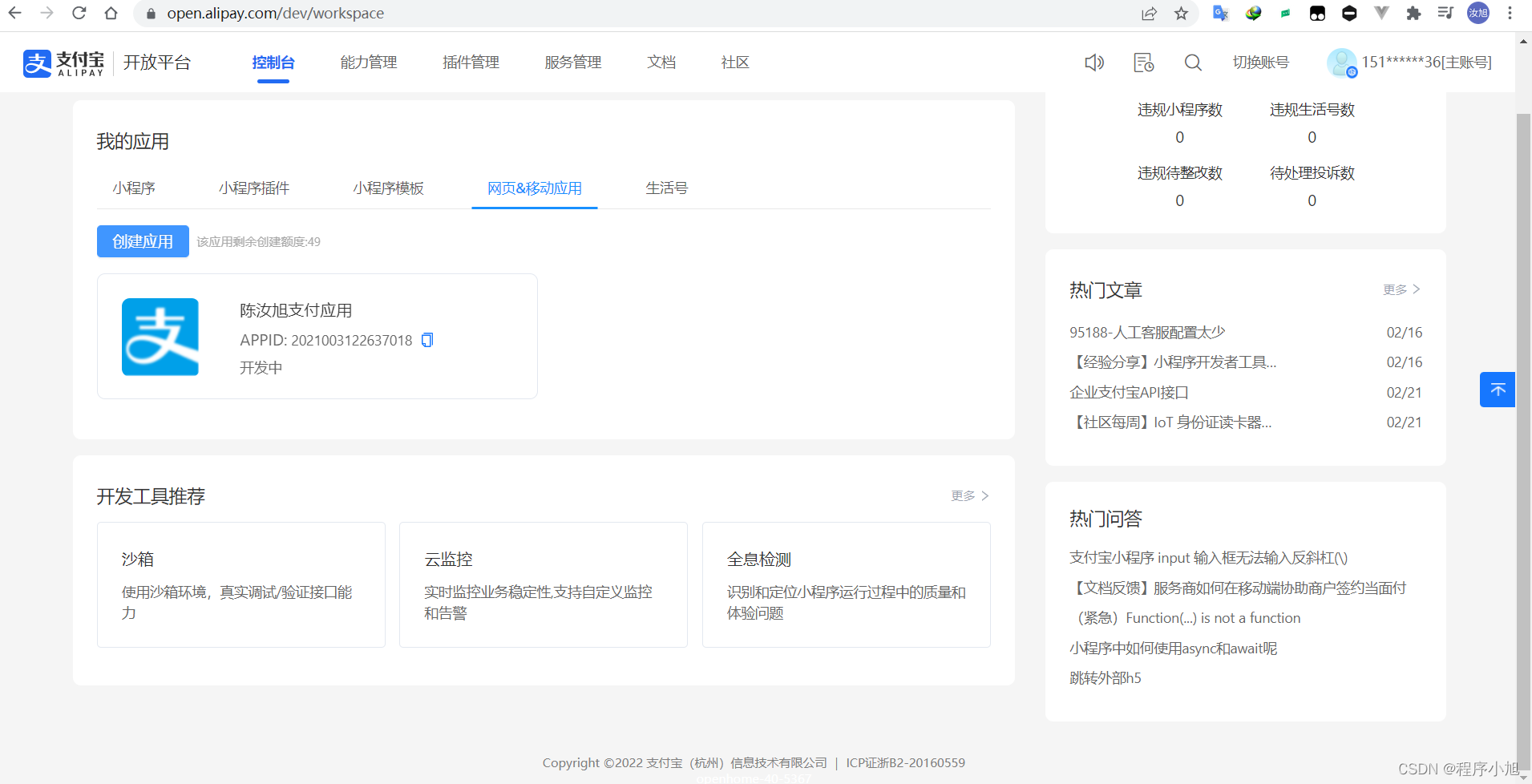Expand 更多 in 开发工具推荐
The image size is (1532, 784).
[x=970, y=496]
